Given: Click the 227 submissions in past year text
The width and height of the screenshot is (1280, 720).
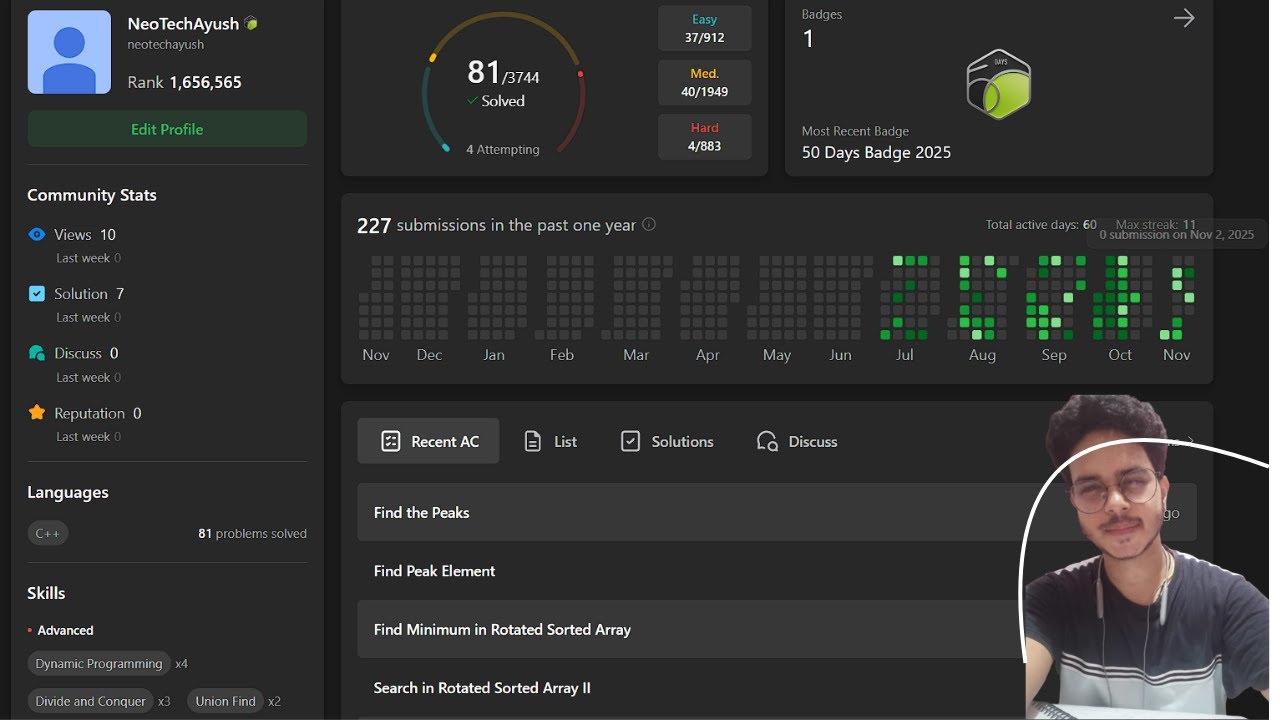Looking at the screenshot, I should (x=496, y=225).
